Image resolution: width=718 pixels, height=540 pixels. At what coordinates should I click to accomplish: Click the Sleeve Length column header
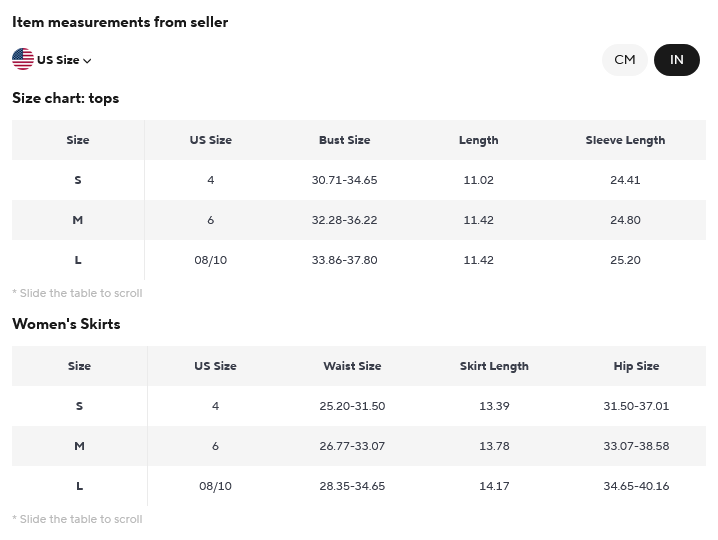point(625,140)
